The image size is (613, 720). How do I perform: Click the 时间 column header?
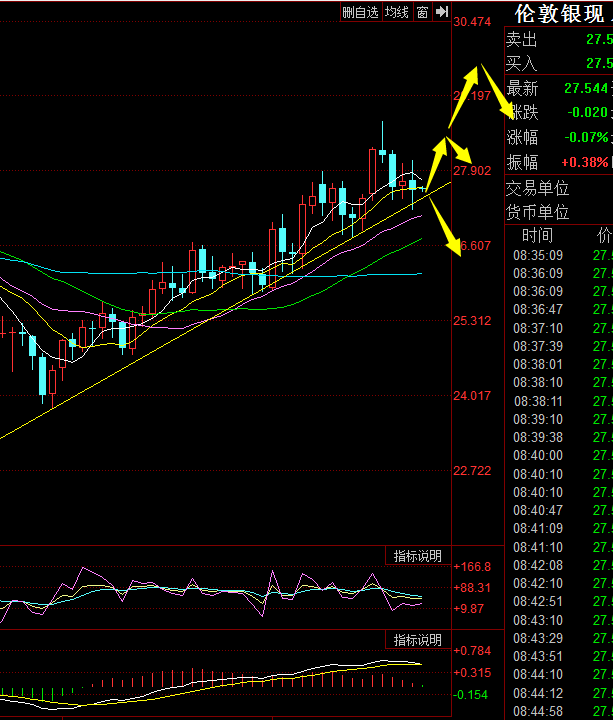pyautogui.click(x=538, y=236)
